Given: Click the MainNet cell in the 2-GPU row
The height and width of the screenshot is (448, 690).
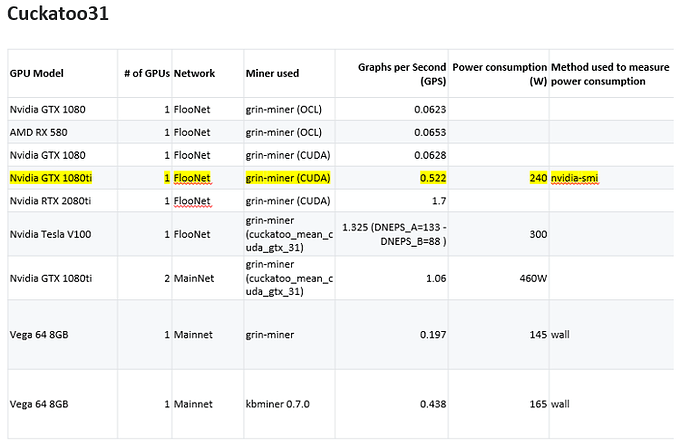Looking at the screenshot, I should [x=194, y=279].
